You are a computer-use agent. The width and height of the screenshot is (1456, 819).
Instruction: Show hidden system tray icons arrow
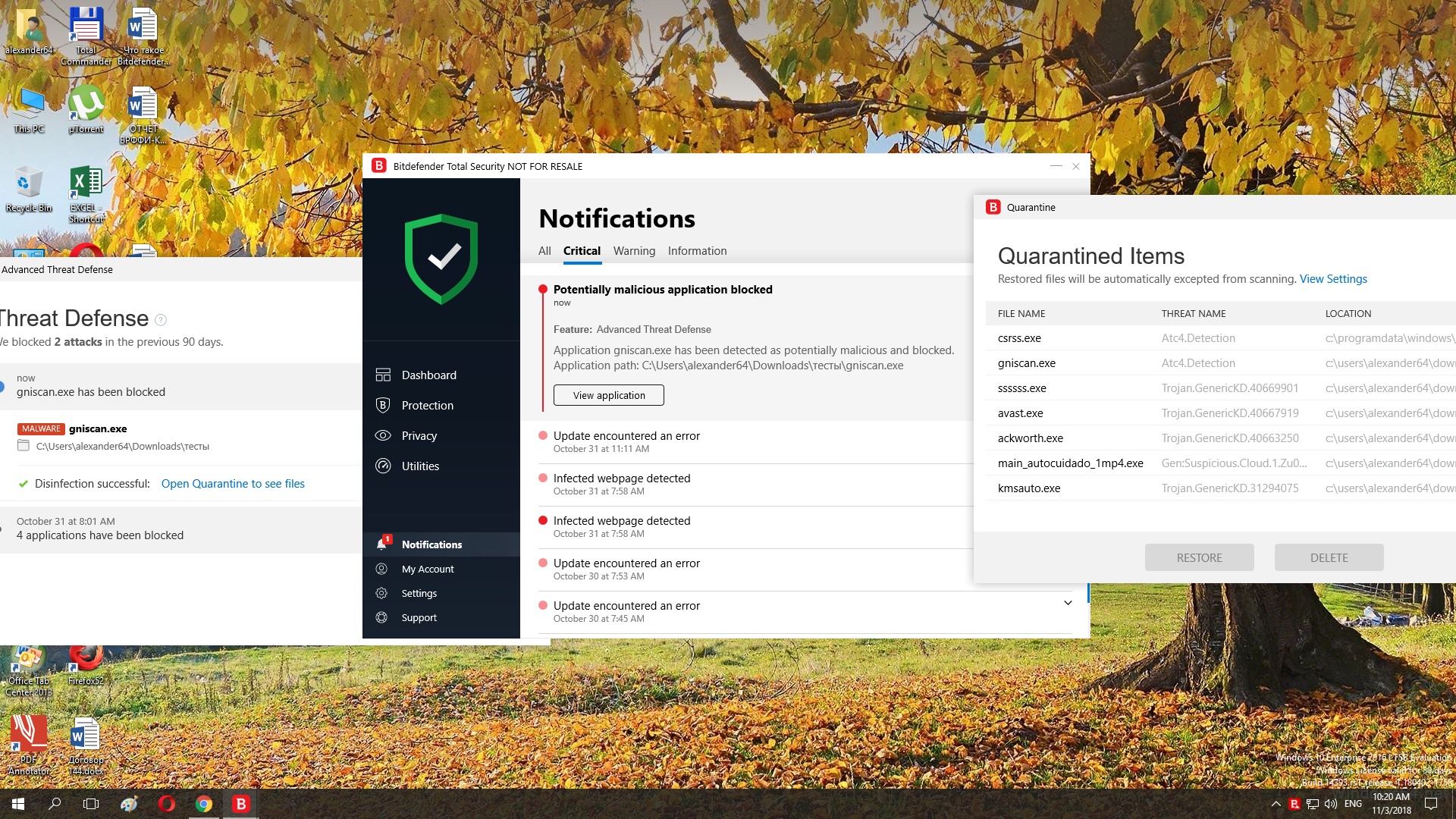point(1276,804)
